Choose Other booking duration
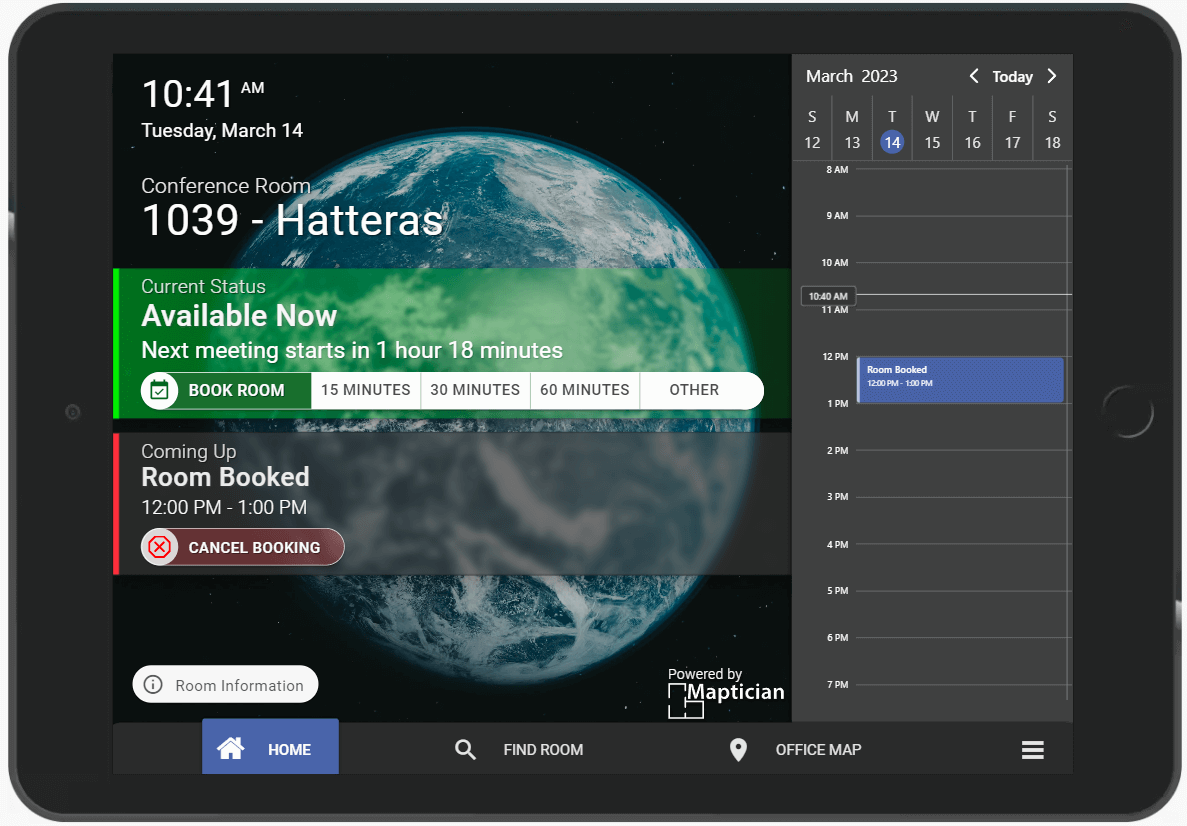Image resolution: width=1187 pixels, height=826 pixels. coord(694,390)
